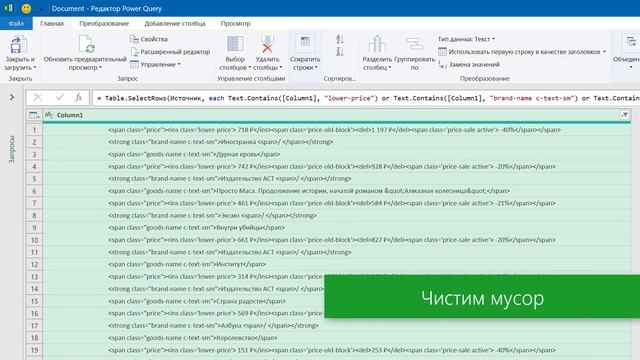Image resolution: width=640 pixels, height=360 pixels.
Task: Click the Split Column icon (Разделить столбец)
Action: tap(377, 44)
